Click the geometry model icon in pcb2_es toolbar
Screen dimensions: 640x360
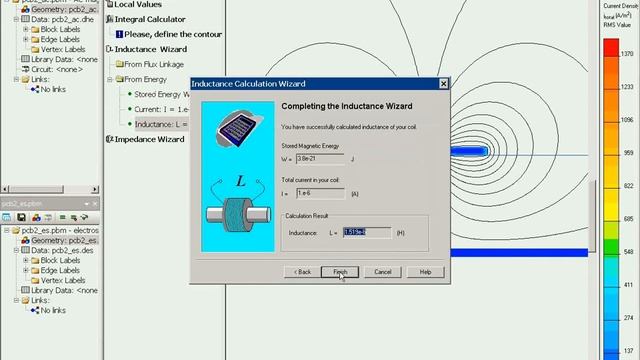[36, 218]
